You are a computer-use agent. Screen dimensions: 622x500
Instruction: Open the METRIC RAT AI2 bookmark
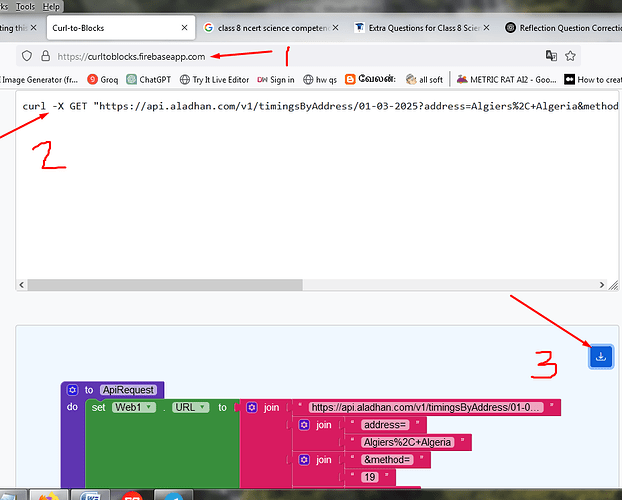click(507, 80)
